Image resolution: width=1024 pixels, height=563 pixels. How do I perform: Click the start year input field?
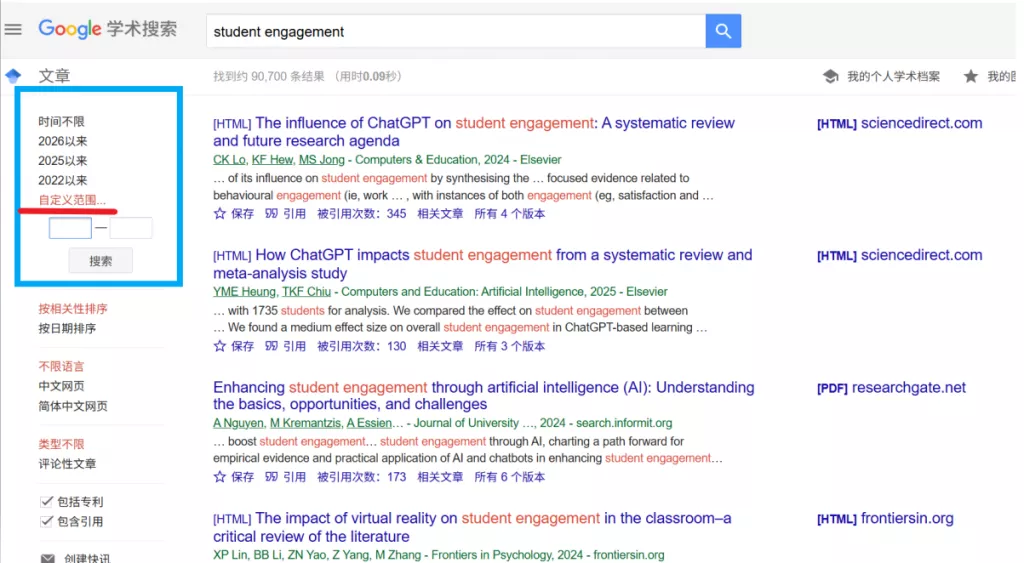(70, 229)
